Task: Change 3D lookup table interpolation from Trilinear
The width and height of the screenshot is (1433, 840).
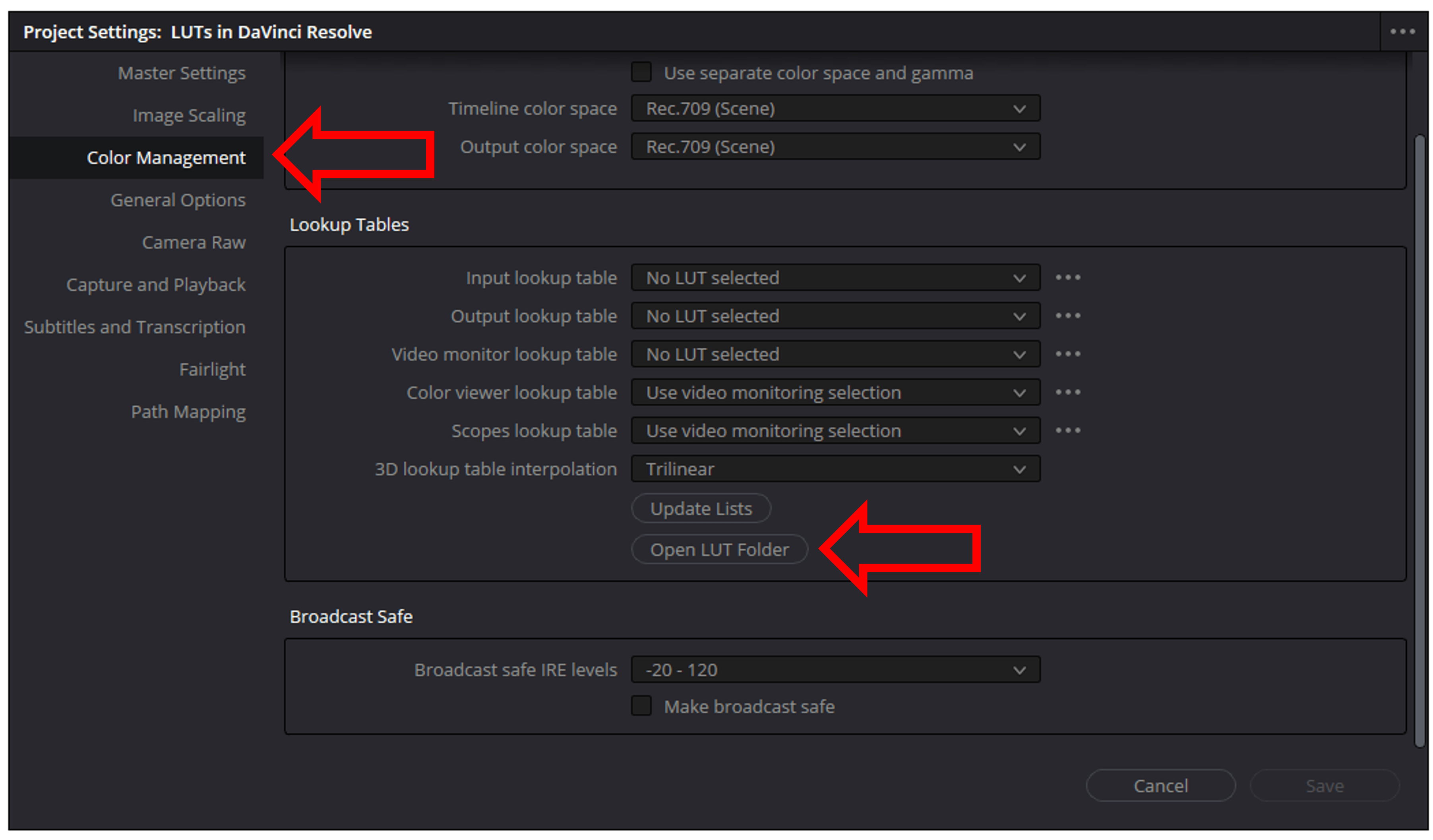Action: (x=835, y=469)
